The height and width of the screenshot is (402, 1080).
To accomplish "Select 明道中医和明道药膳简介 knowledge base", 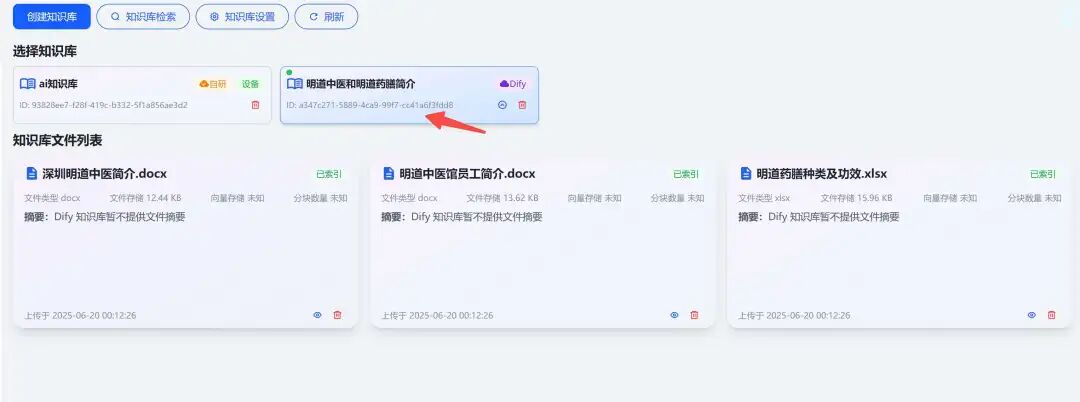I will pos(409,95).
